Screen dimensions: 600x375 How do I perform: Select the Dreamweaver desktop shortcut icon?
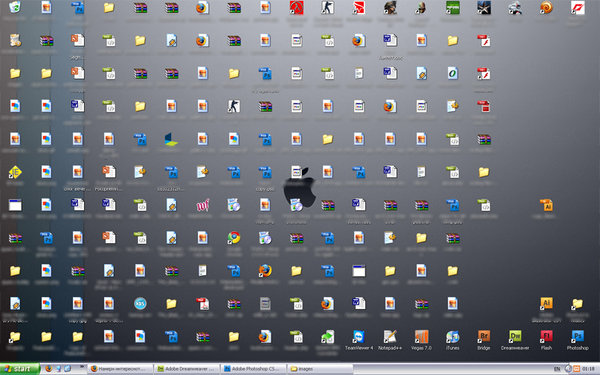pos(515,340)
